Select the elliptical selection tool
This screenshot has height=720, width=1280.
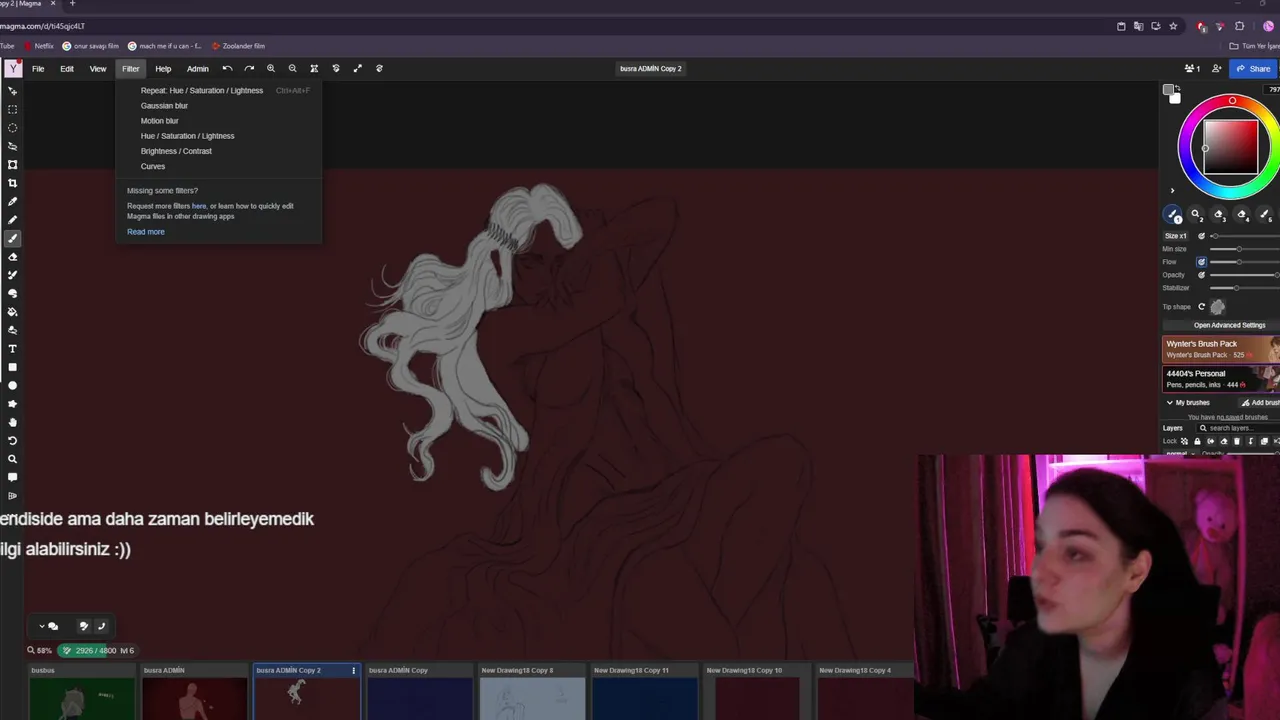[13, 128]
